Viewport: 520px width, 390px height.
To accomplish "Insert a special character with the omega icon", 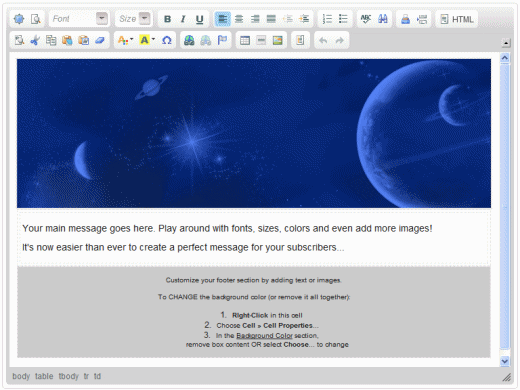I will click(x=167, y=40).
